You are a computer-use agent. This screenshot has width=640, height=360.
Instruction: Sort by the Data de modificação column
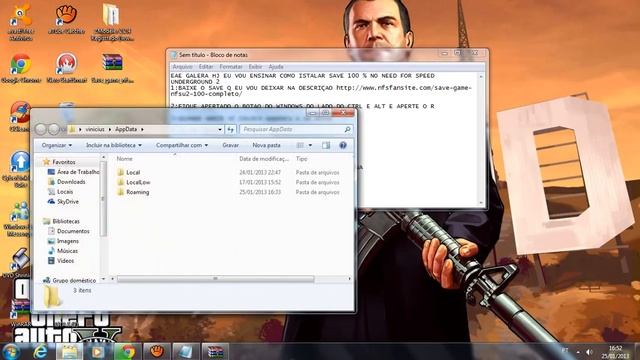(264, 159)
